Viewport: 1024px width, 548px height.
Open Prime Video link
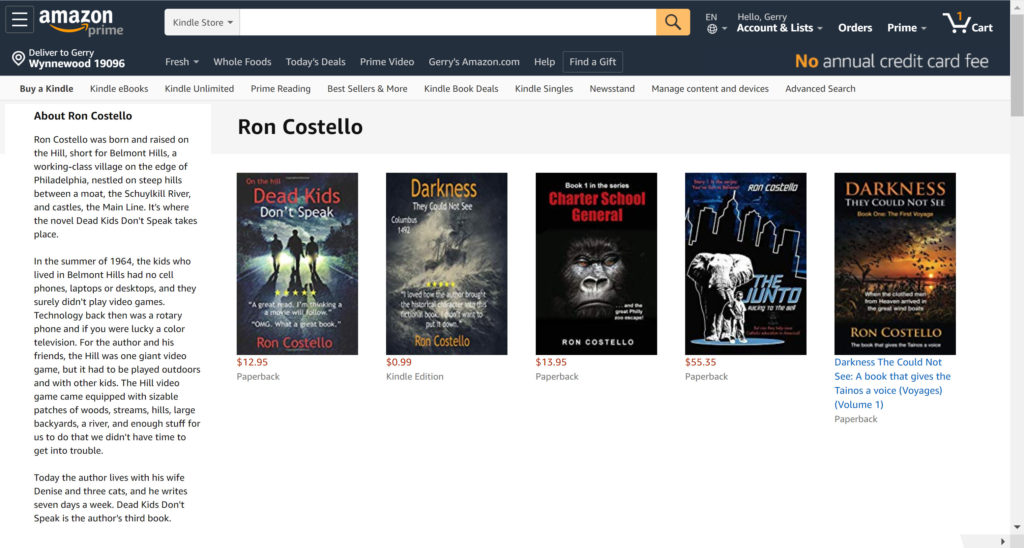click(x=387, y=62)
